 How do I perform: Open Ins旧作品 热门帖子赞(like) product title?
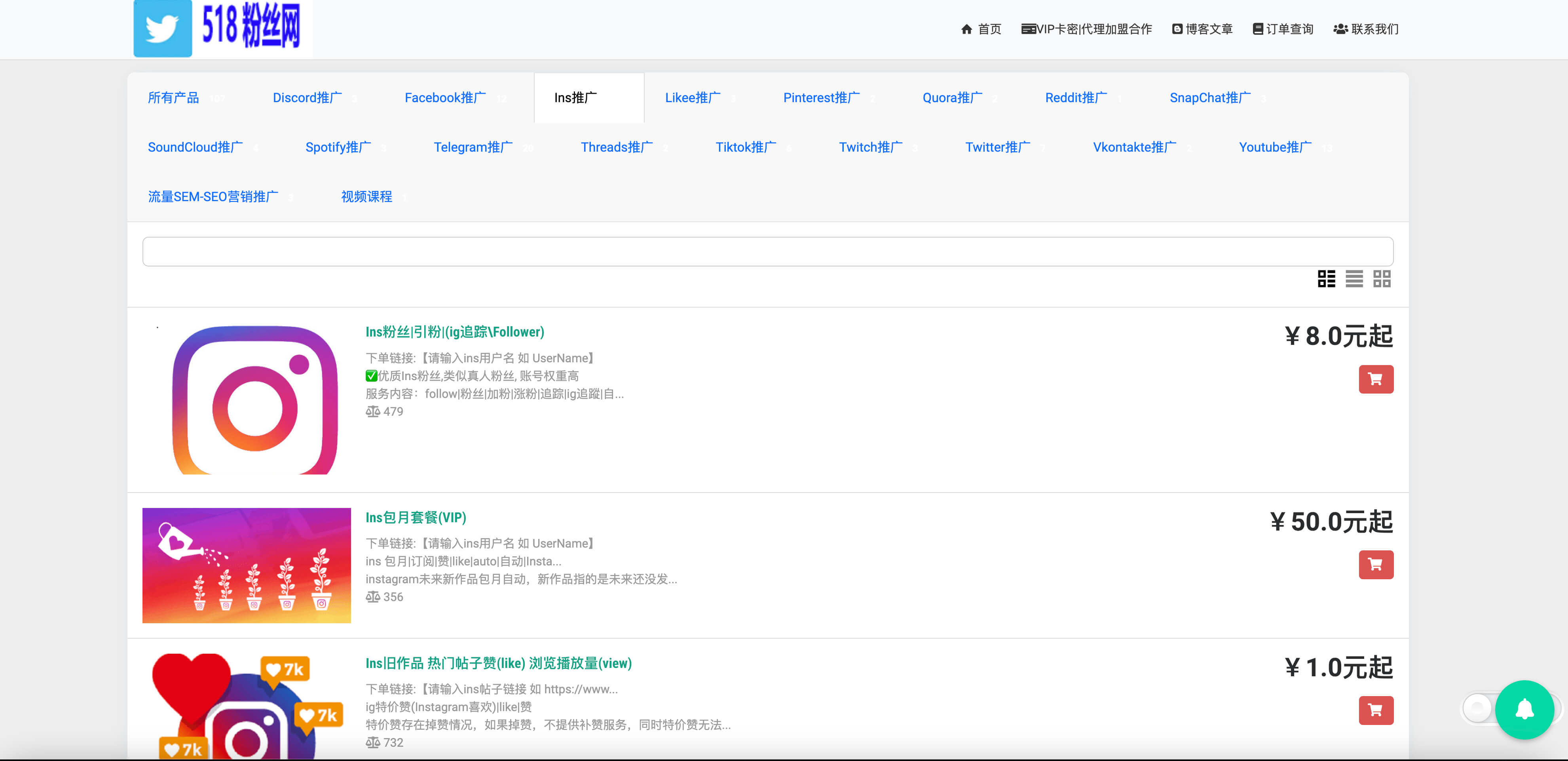point(499,663)
